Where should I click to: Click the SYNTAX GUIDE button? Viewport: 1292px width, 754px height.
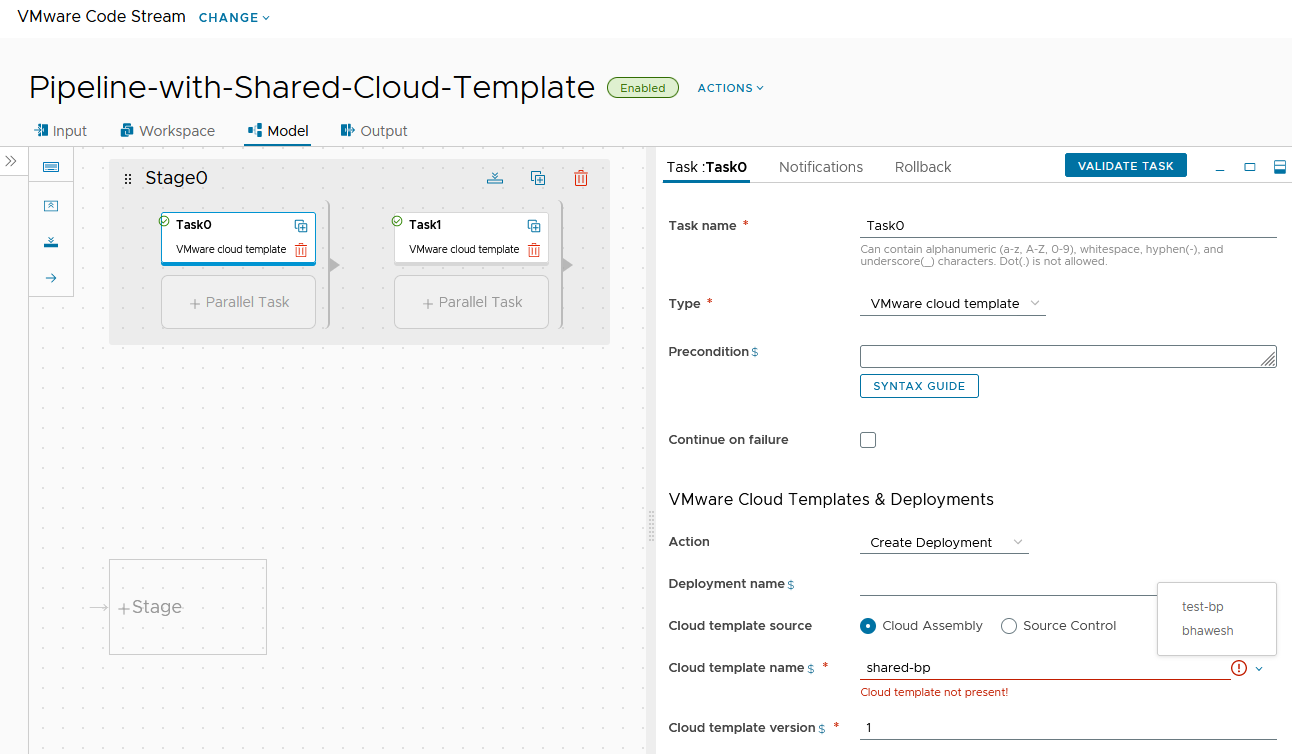coord(919,386)
